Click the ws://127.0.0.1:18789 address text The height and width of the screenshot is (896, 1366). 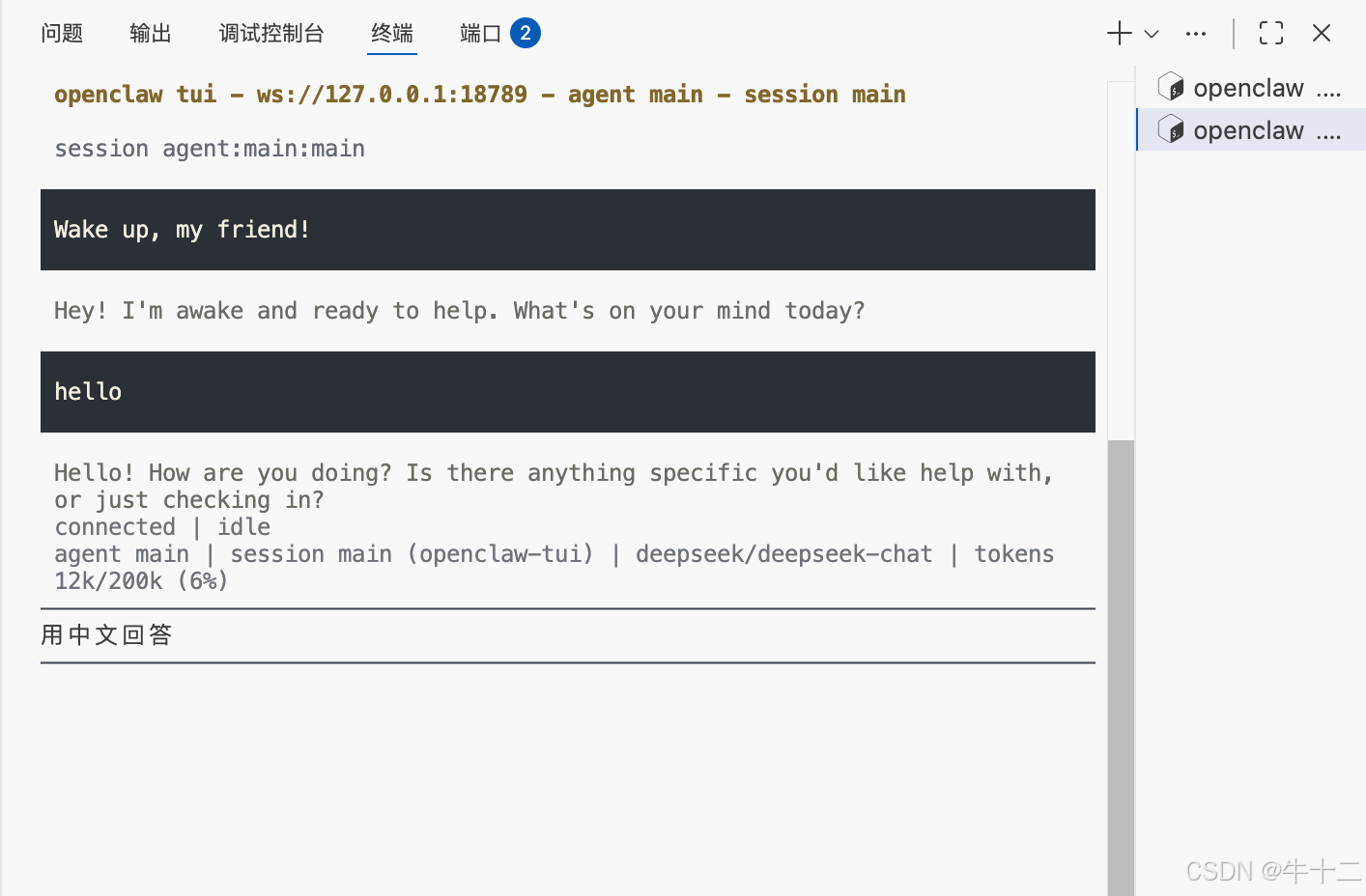pyautogui.click(x=392, y=95)
